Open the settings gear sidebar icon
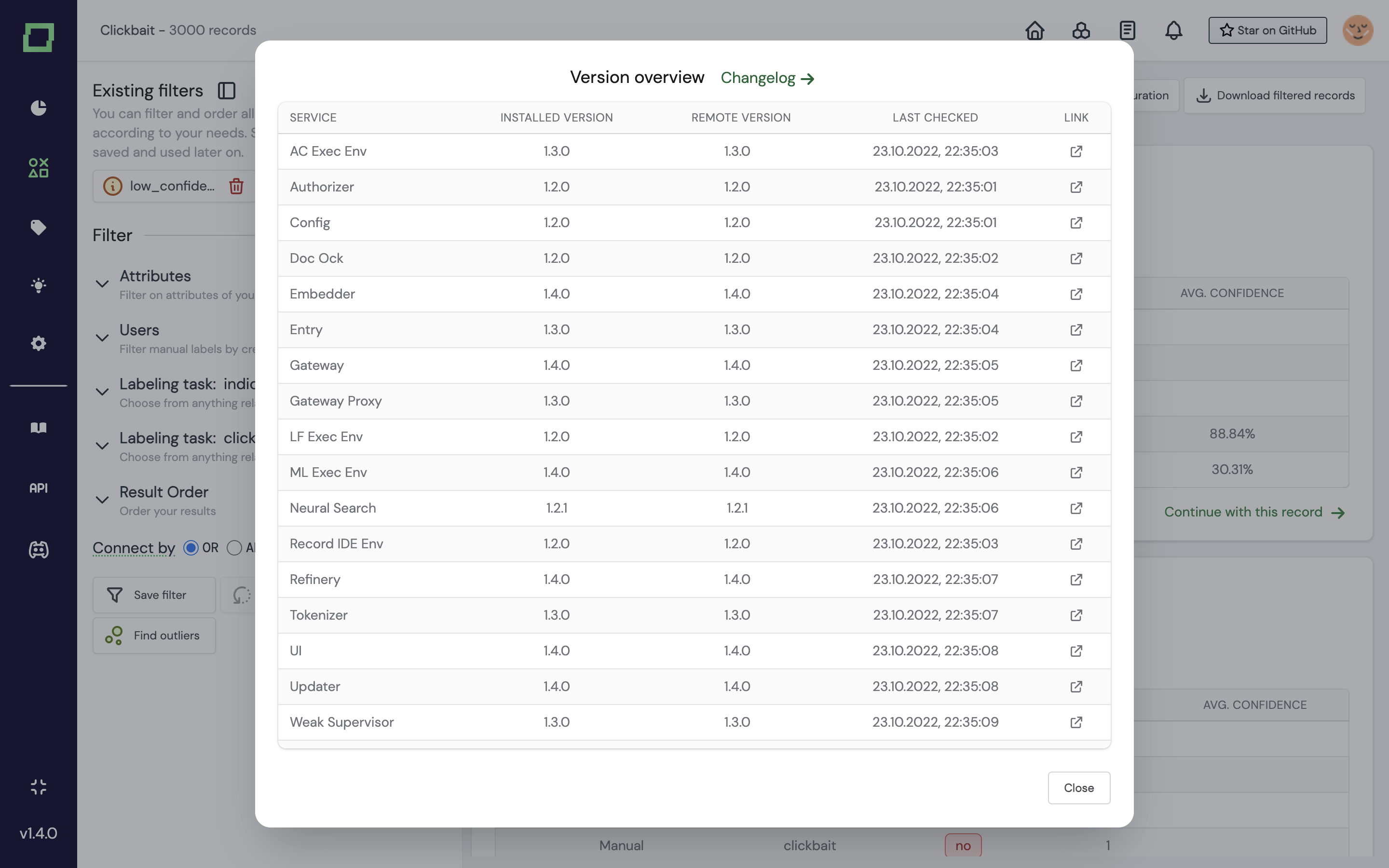This screenshot has height=868, width=1389. pos(39,343)
